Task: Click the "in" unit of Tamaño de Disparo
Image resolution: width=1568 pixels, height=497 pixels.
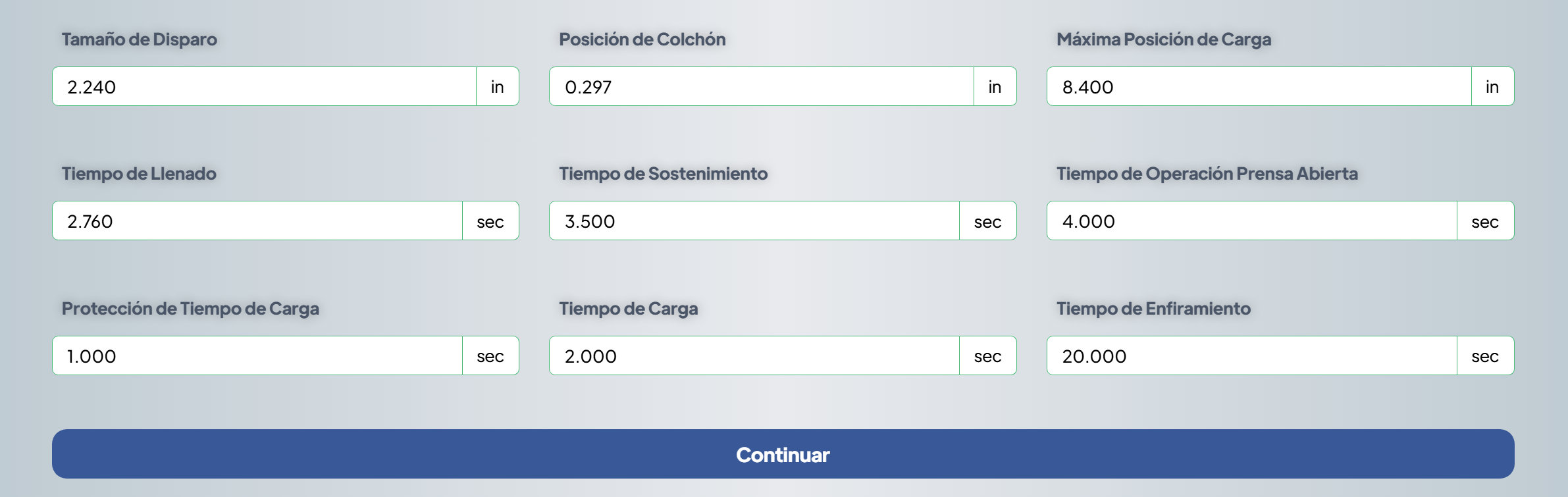Action: (x=497, y=87)
